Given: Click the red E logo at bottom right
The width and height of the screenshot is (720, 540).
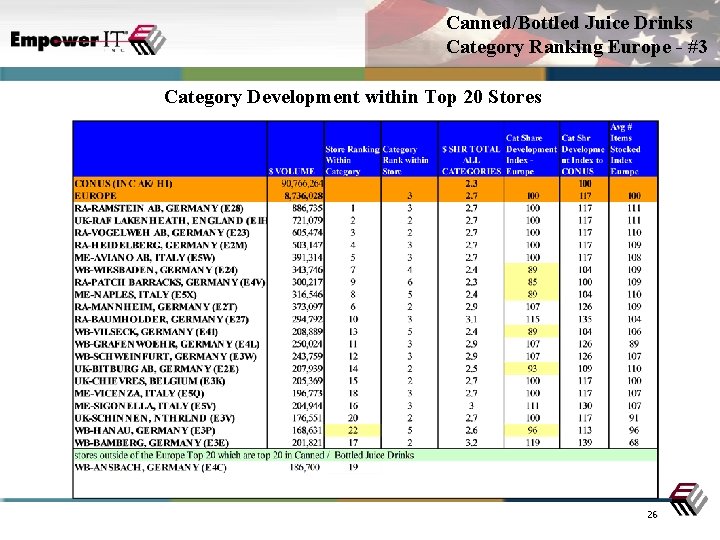Looking at the screenshot, I should click(x=687, y=500).
